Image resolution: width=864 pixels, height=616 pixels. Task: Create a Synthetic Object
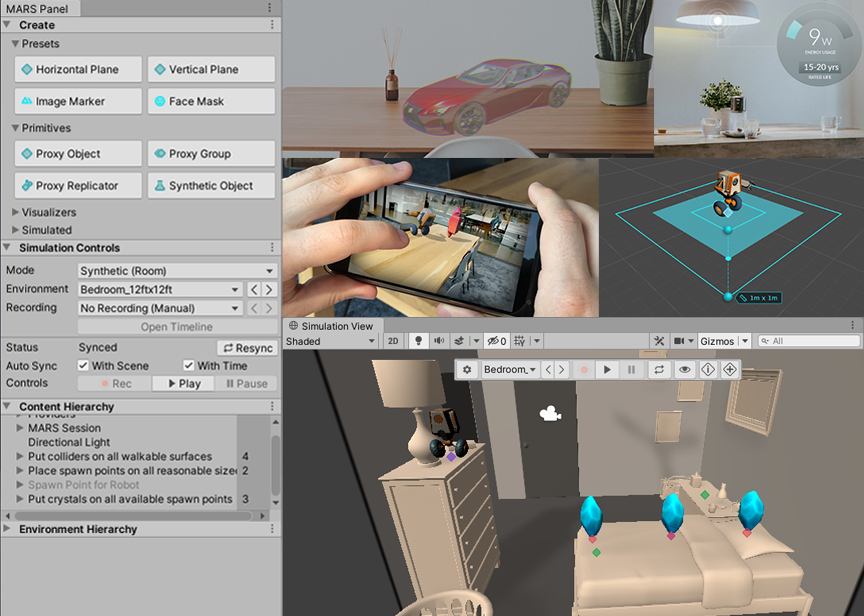(211, 184)
